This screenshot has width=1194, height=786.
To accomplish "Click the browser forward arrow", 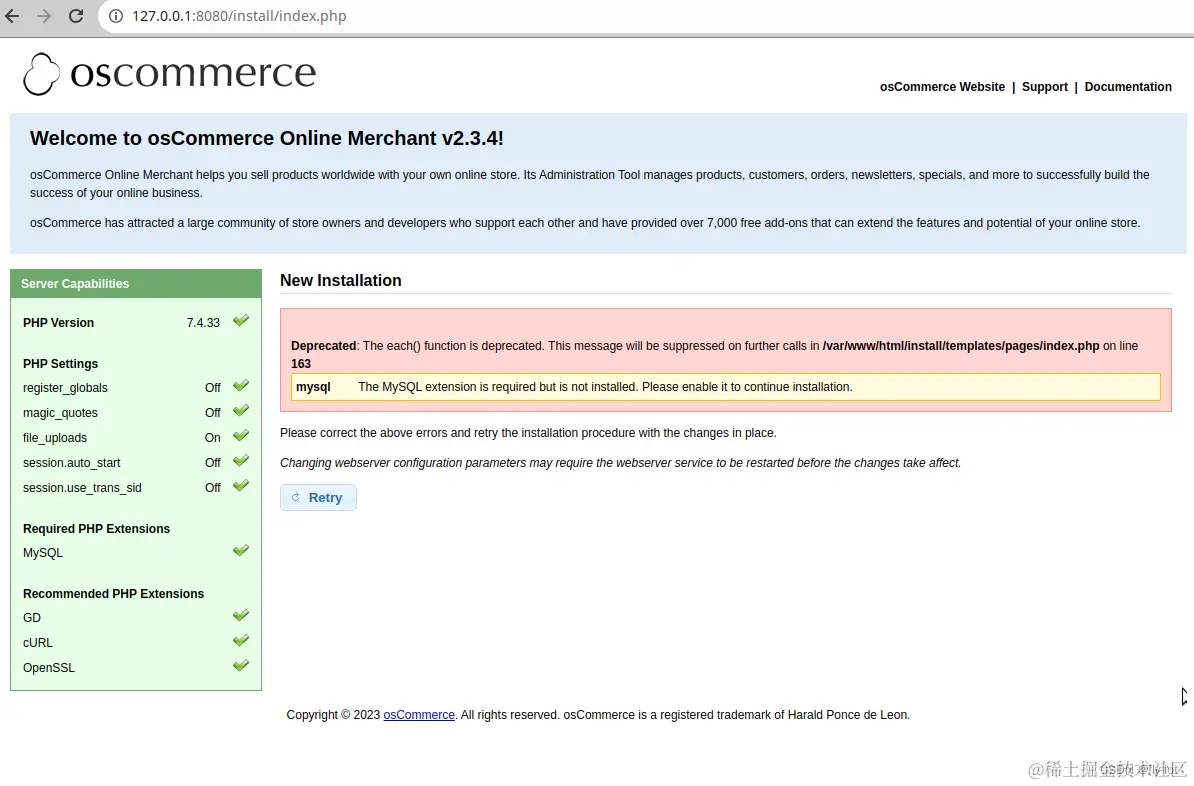I will [x=44, y=16].
